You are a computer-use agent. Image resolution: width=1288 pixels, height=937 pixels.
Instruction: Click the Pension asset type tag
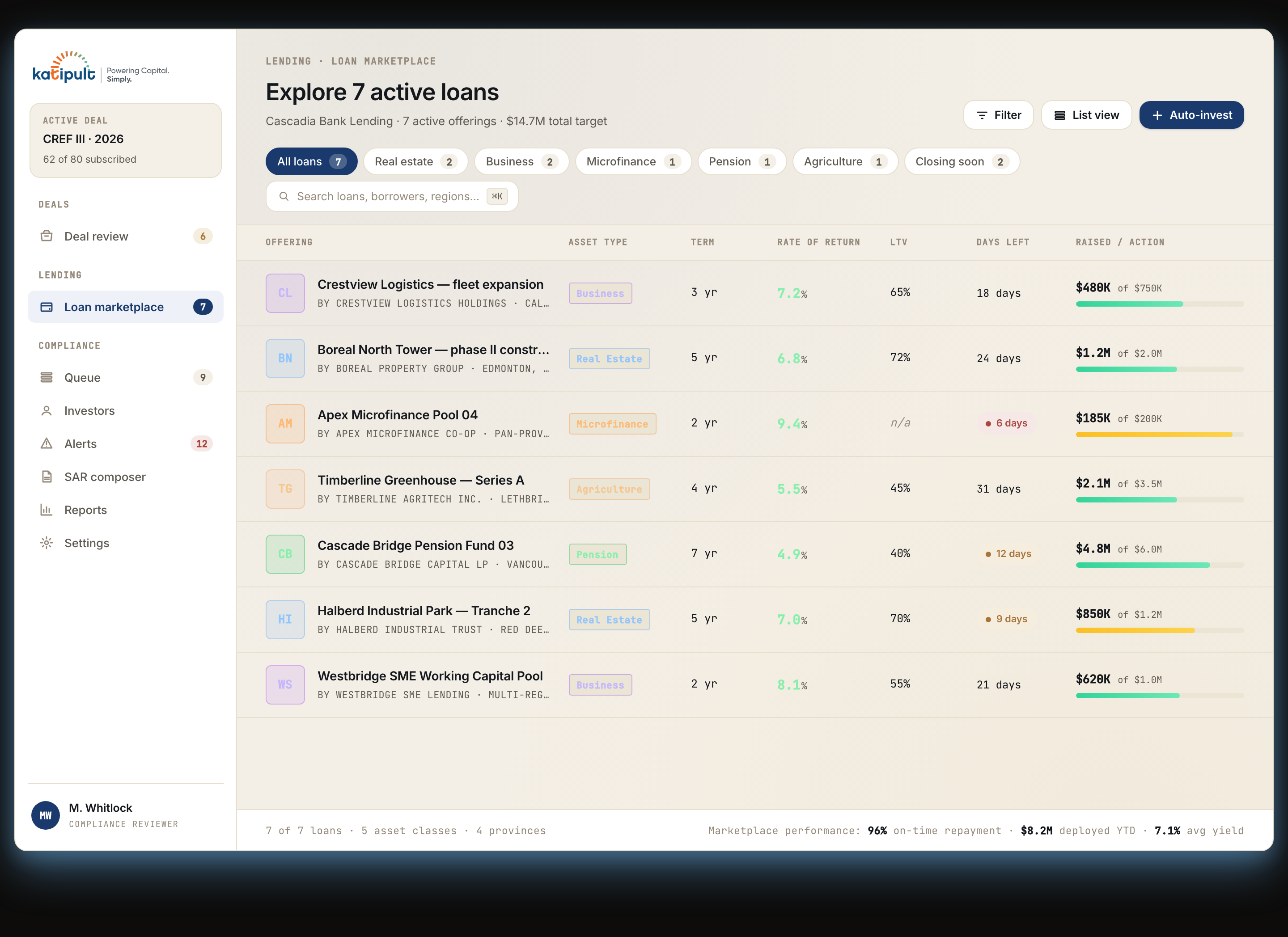point(597,554)
